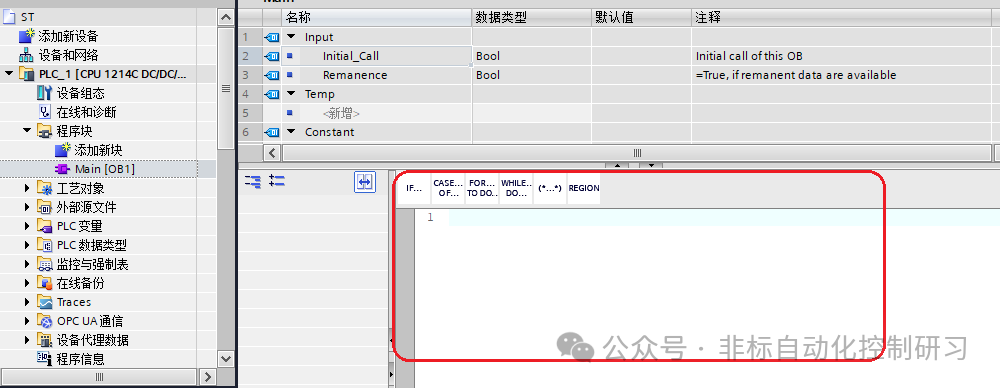Viewport: 1000px width, 388px height.
Task: Insert REGION snippet
Action: click(x=584, y=188)
